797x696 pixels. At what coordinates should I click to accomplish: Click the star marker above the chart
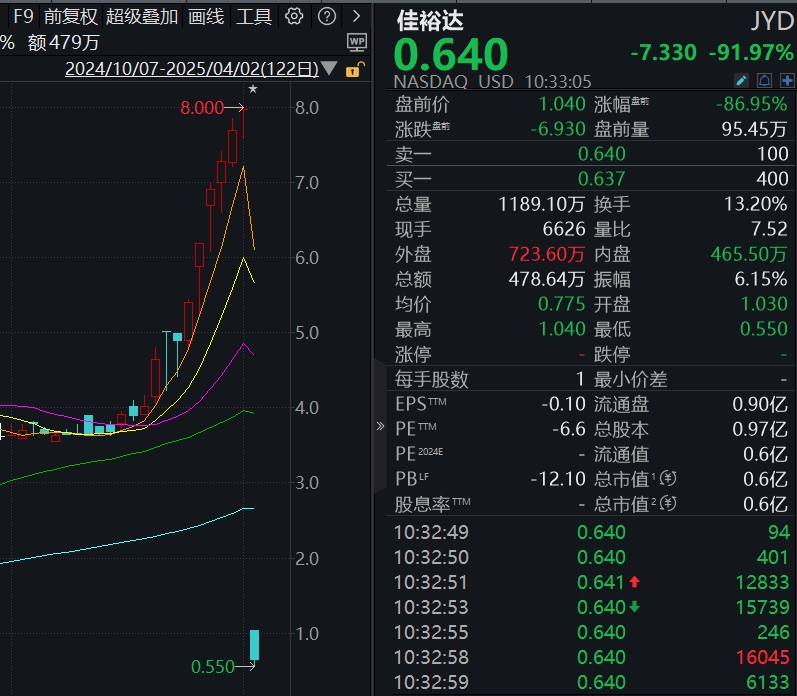253,90
